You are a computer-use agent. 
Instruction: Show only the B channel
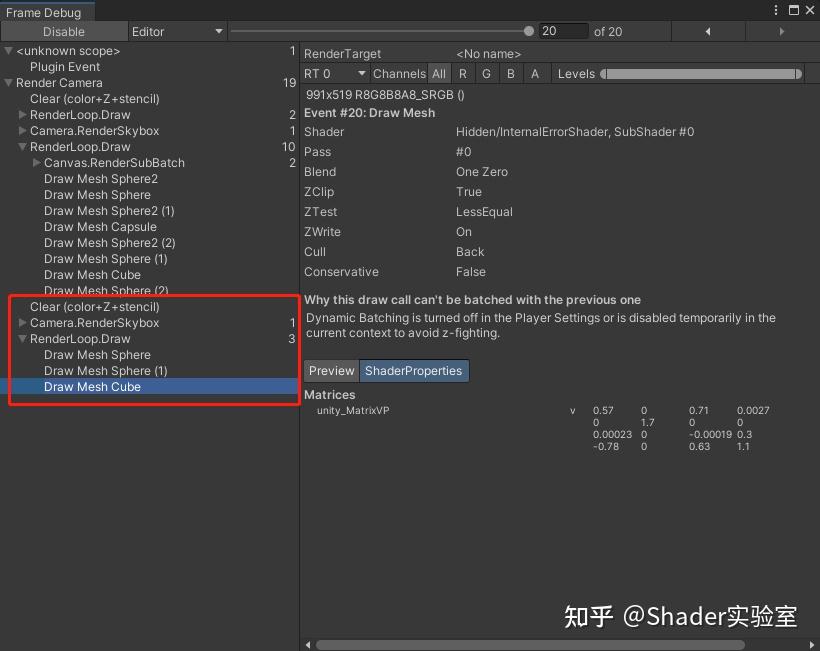tap(510, 73)
